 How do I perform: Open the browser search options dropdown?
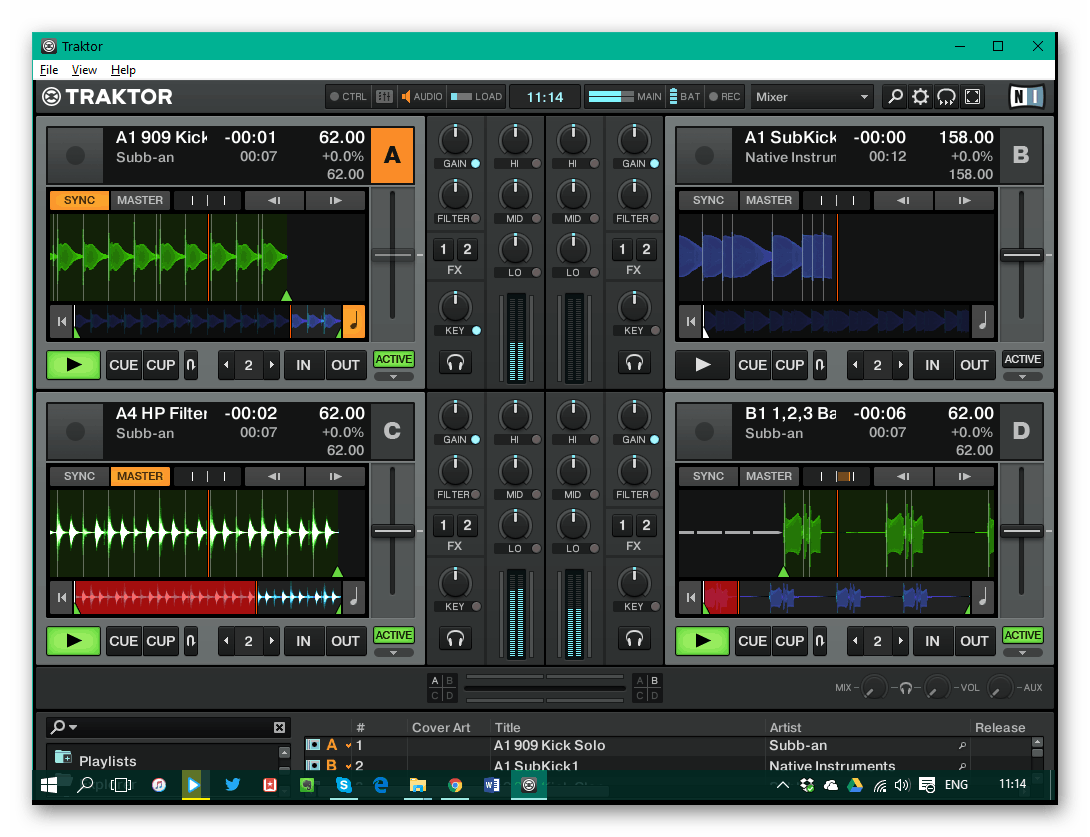64,727
